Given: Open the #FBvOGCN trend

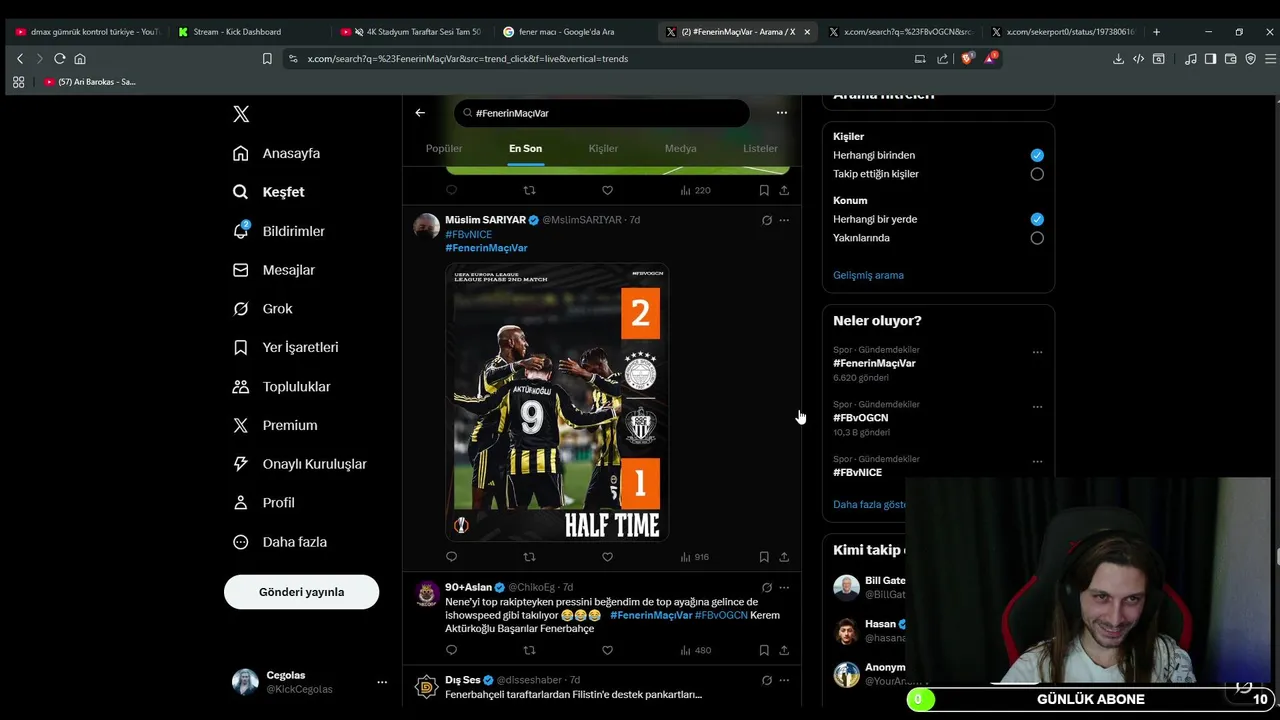Looking at the screenshot, I should pyautogui.click(x=860, y=418).
